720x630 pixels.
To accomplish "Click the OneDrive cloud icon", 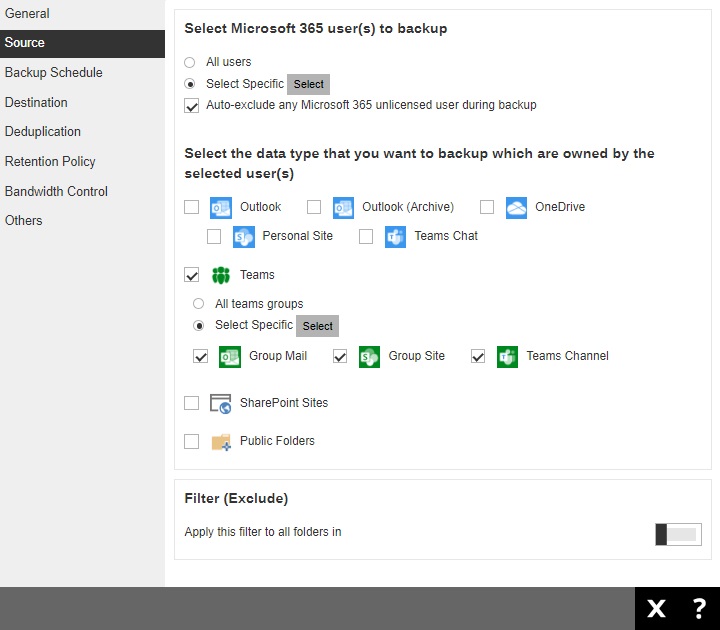I will point(516,208).
